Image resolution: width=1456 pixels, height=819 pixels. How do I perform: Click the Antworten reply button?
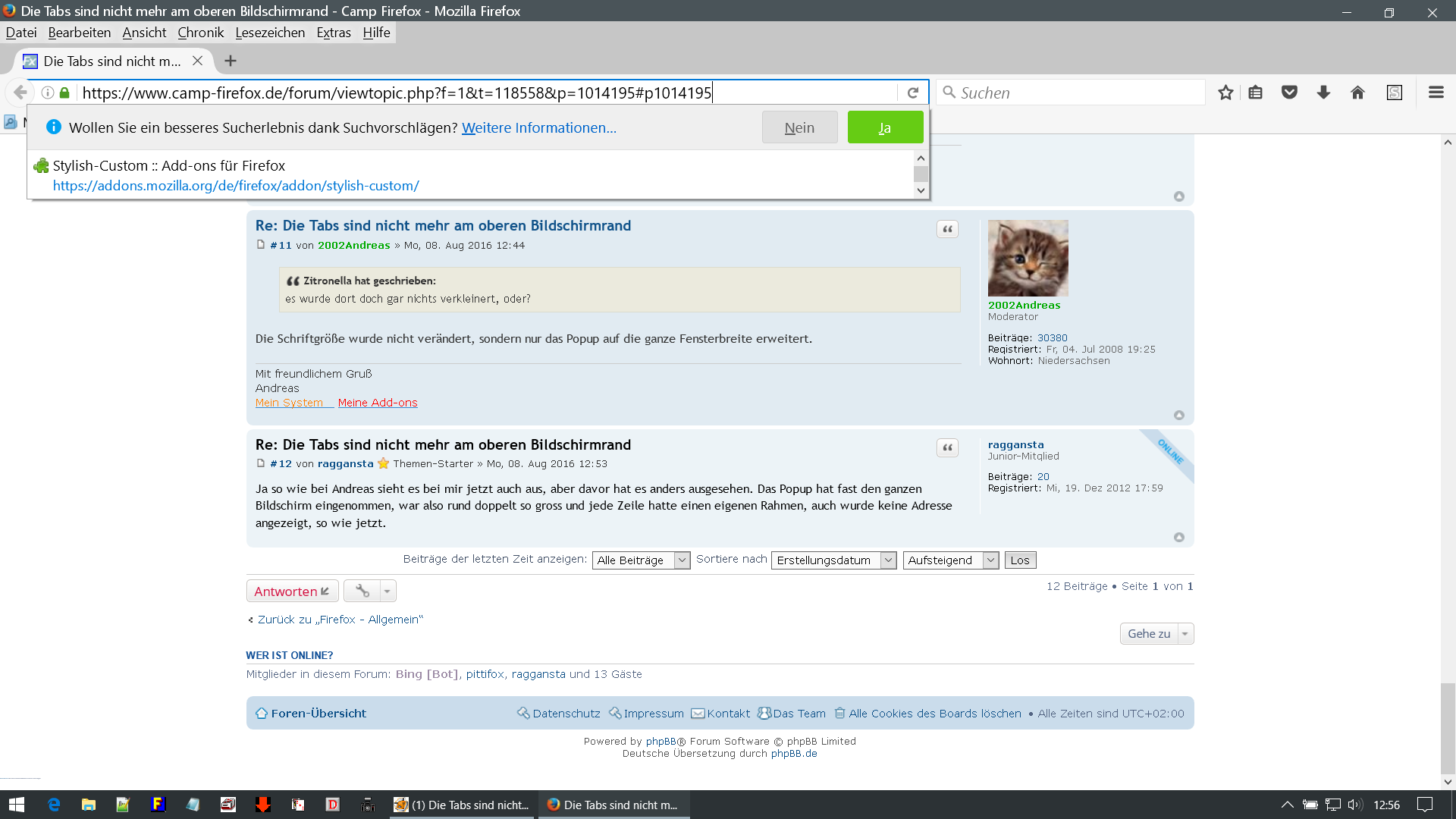tap(292, 591)
